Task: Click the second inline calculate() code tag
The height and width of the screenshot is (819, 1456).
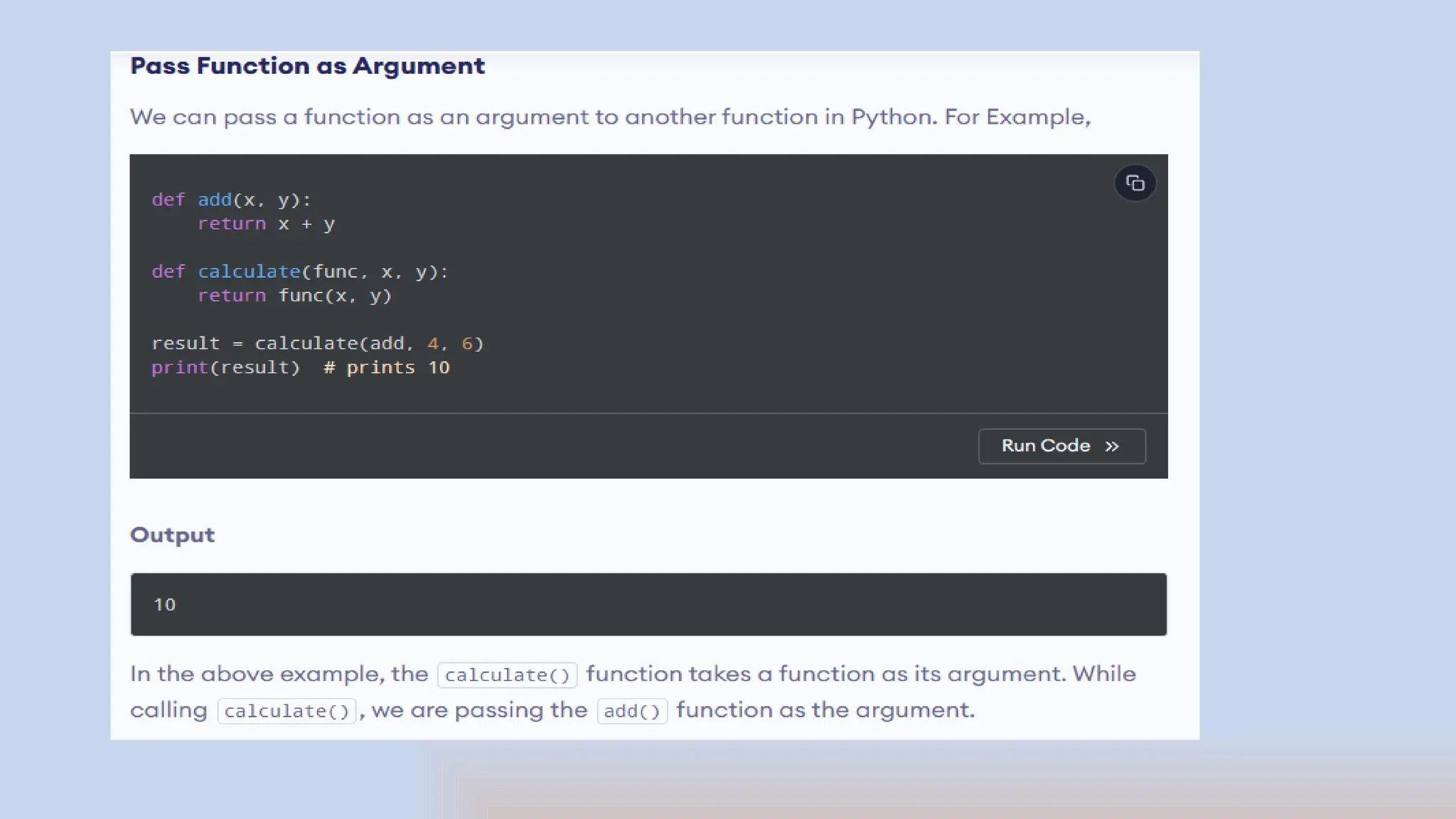Action: (287, 711)
